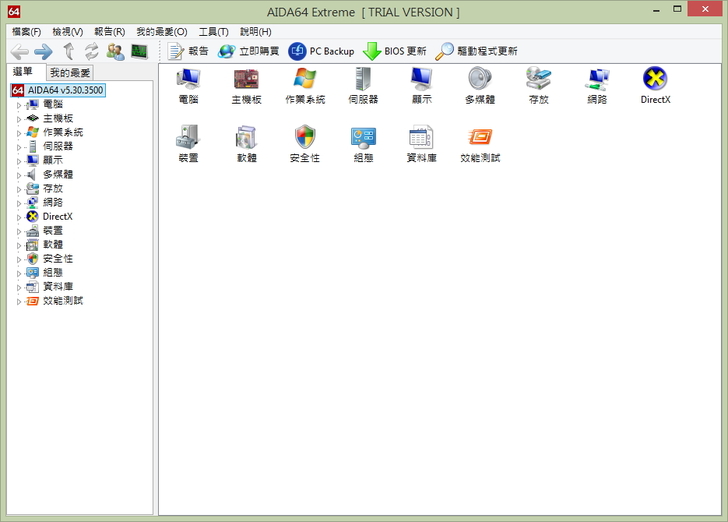Viewport: 728px width, 522px height.
Task: Click the 報告 report toolbar button
Action: (x=188, y=51)
